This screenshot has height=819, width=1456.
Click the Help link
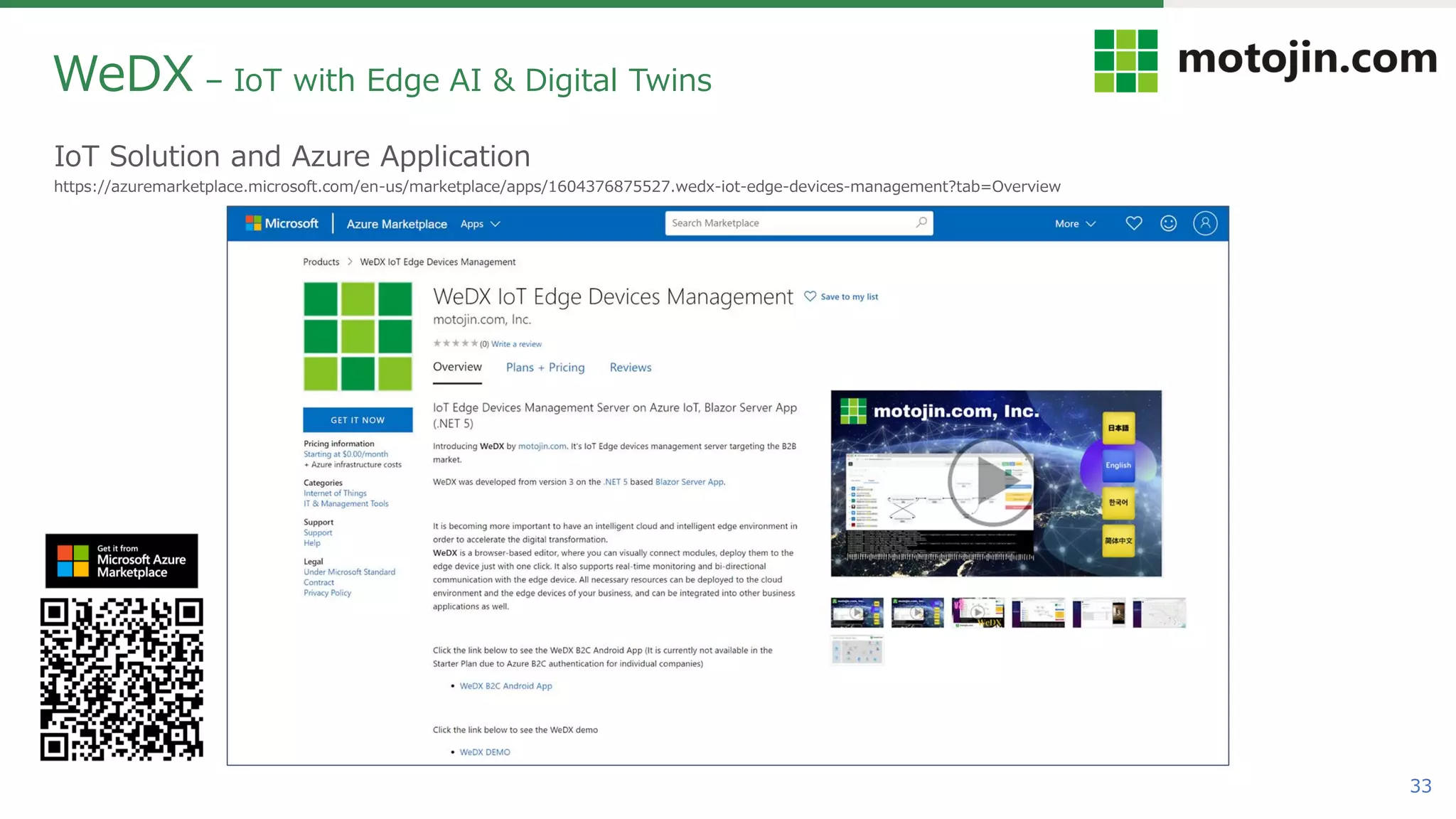pos(312,543)
